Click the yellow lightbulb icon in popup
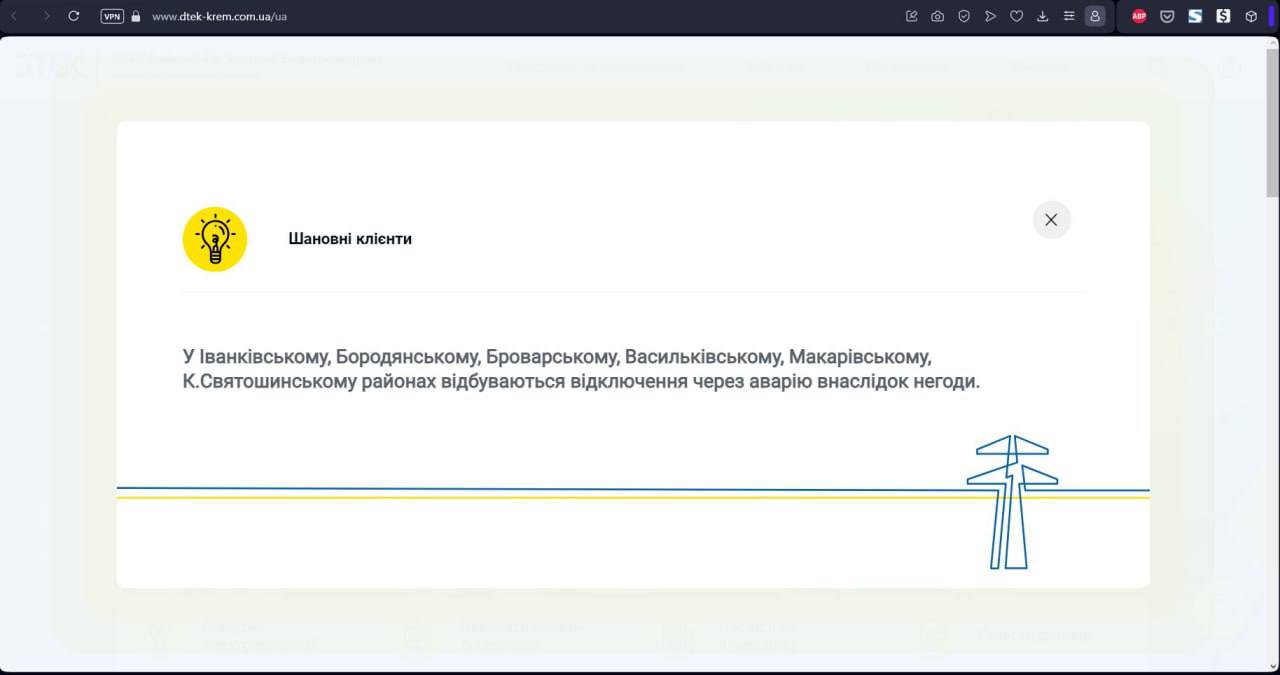 point(214,239)
